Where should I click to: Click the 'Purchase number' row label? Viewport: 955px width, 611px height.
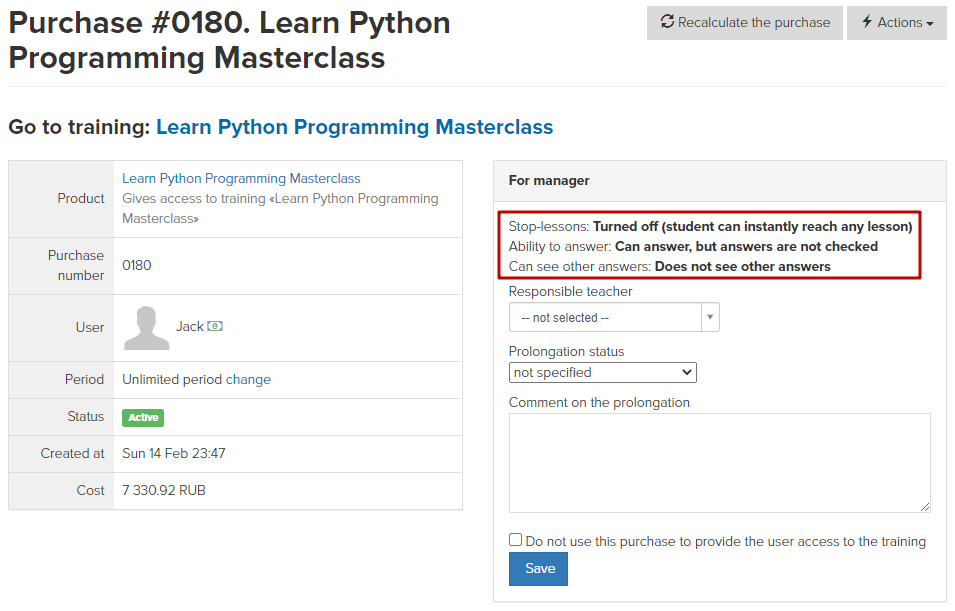[76, 265]
